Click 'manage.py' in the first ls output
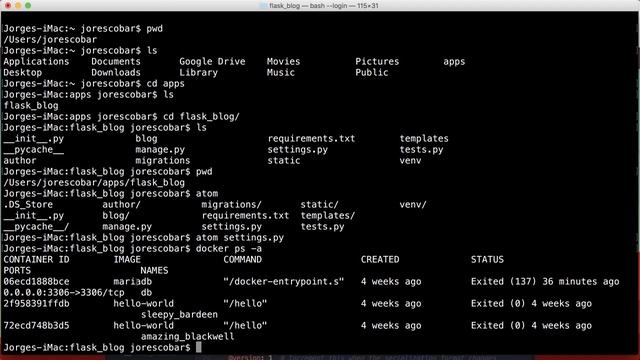 160,150
